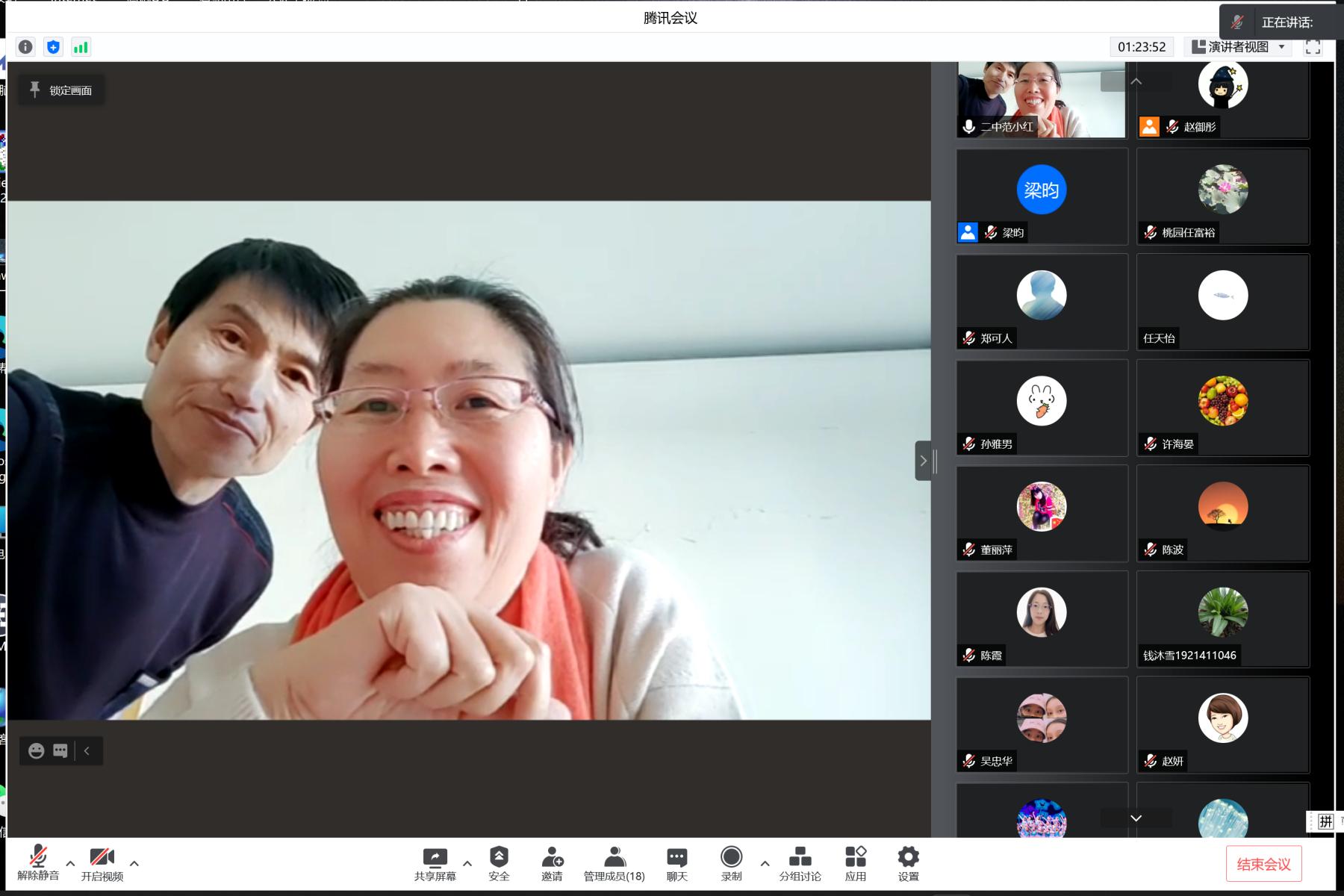Check the green network signal icon
This screenshot has width=1344, height=896.
[81, 47]
